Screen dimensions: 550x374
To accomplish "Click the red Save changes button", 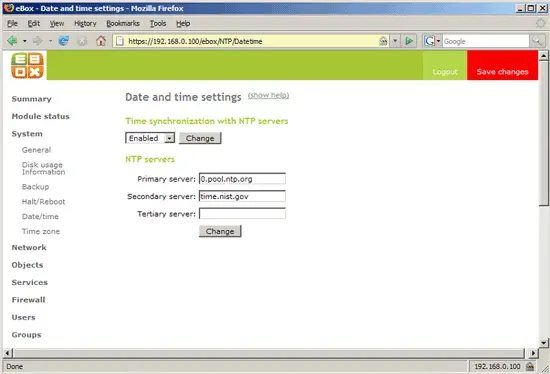I will tap(502, 65).
